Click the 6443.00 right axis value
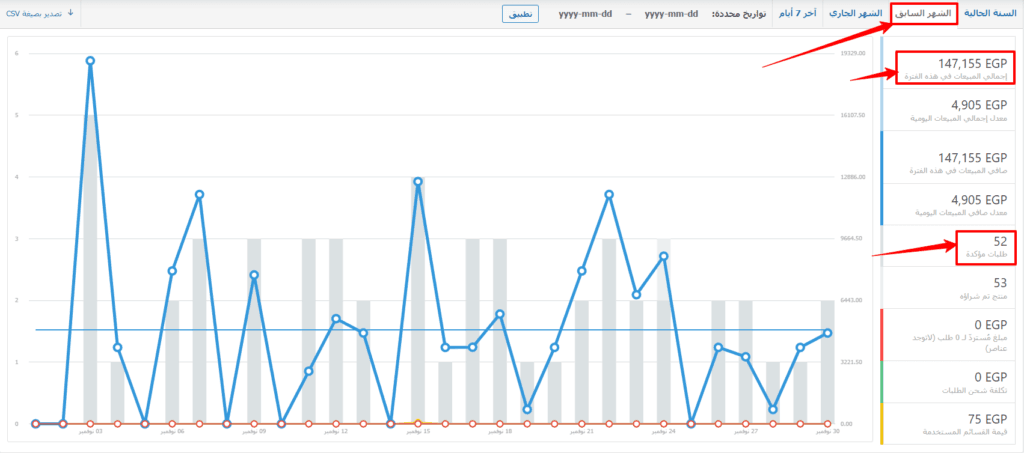 tap(853, 300)
